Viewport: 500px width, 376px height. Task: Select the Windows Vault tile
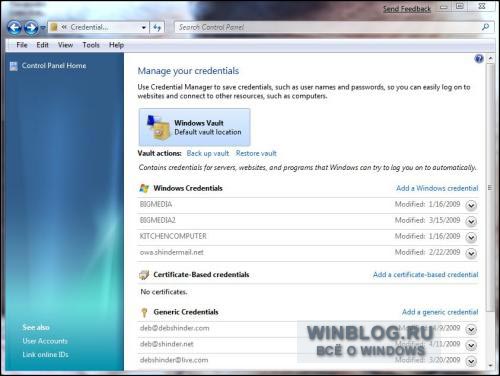pos(194,127)
